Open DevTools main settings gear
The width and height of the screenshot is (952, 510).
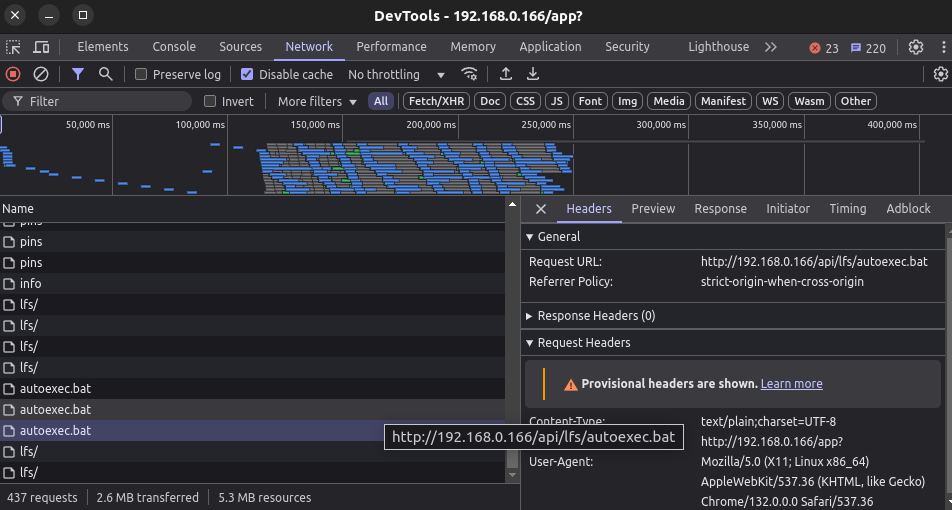[916, 47]
